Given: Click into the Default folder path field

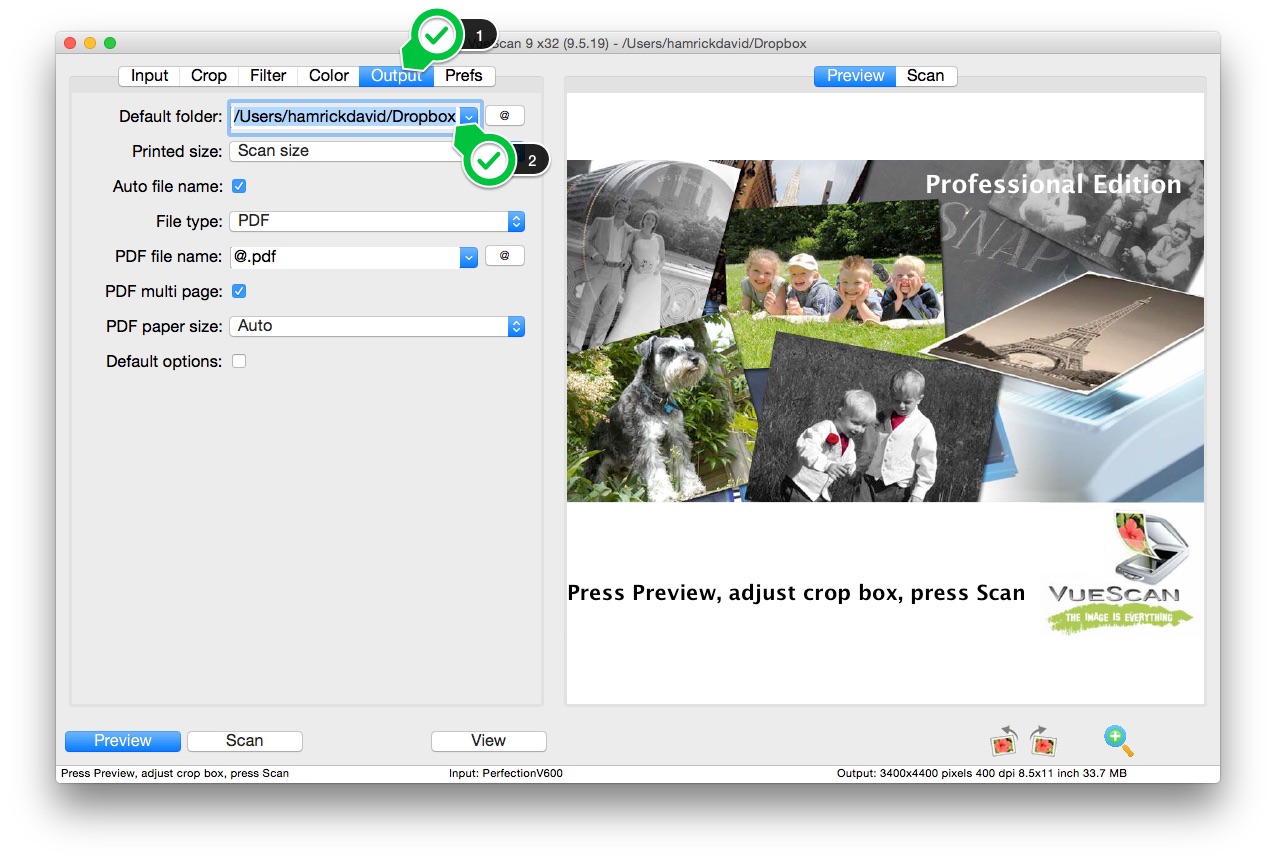Looking at the screenshot, I should point(344,116).
